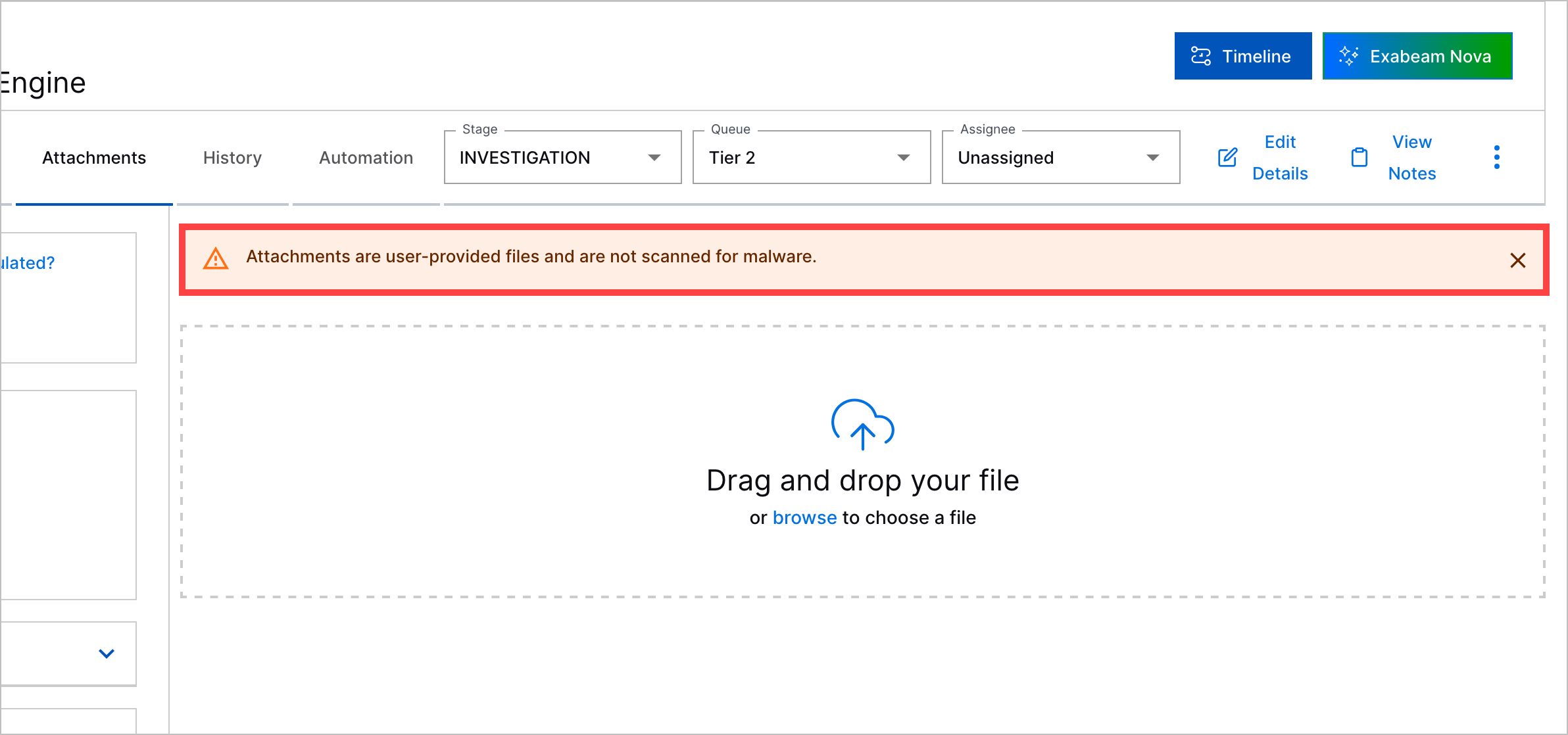The height and width of the screenshot is (735, 1568).
Task: Click the cloud upload icon
Action: pos(862,425)
